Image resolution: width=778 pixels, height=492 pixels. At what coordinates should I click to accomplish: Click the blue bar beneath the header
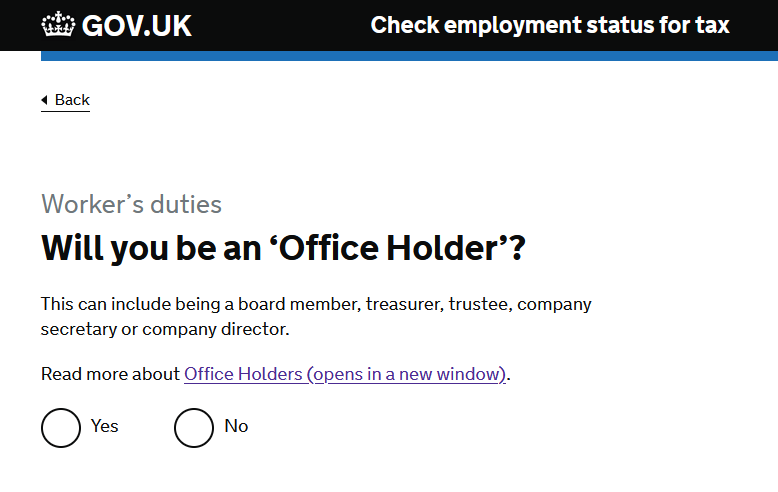[x=409, y=56]
